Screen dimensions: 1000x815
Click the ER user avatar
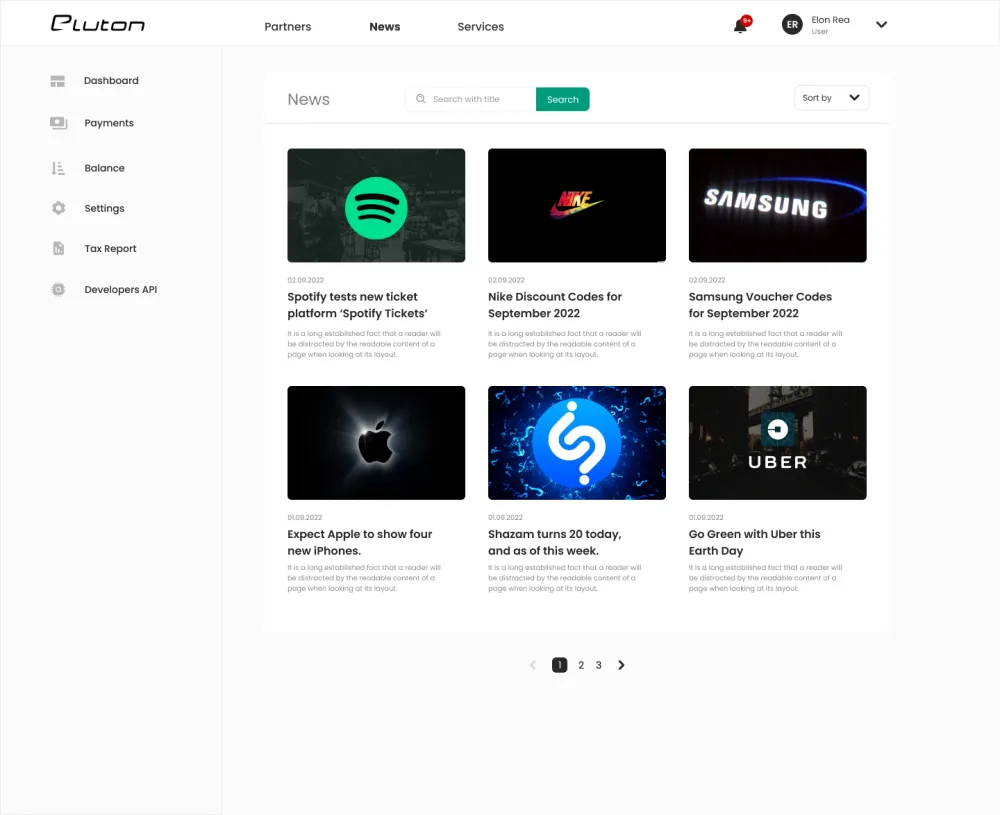792,25
